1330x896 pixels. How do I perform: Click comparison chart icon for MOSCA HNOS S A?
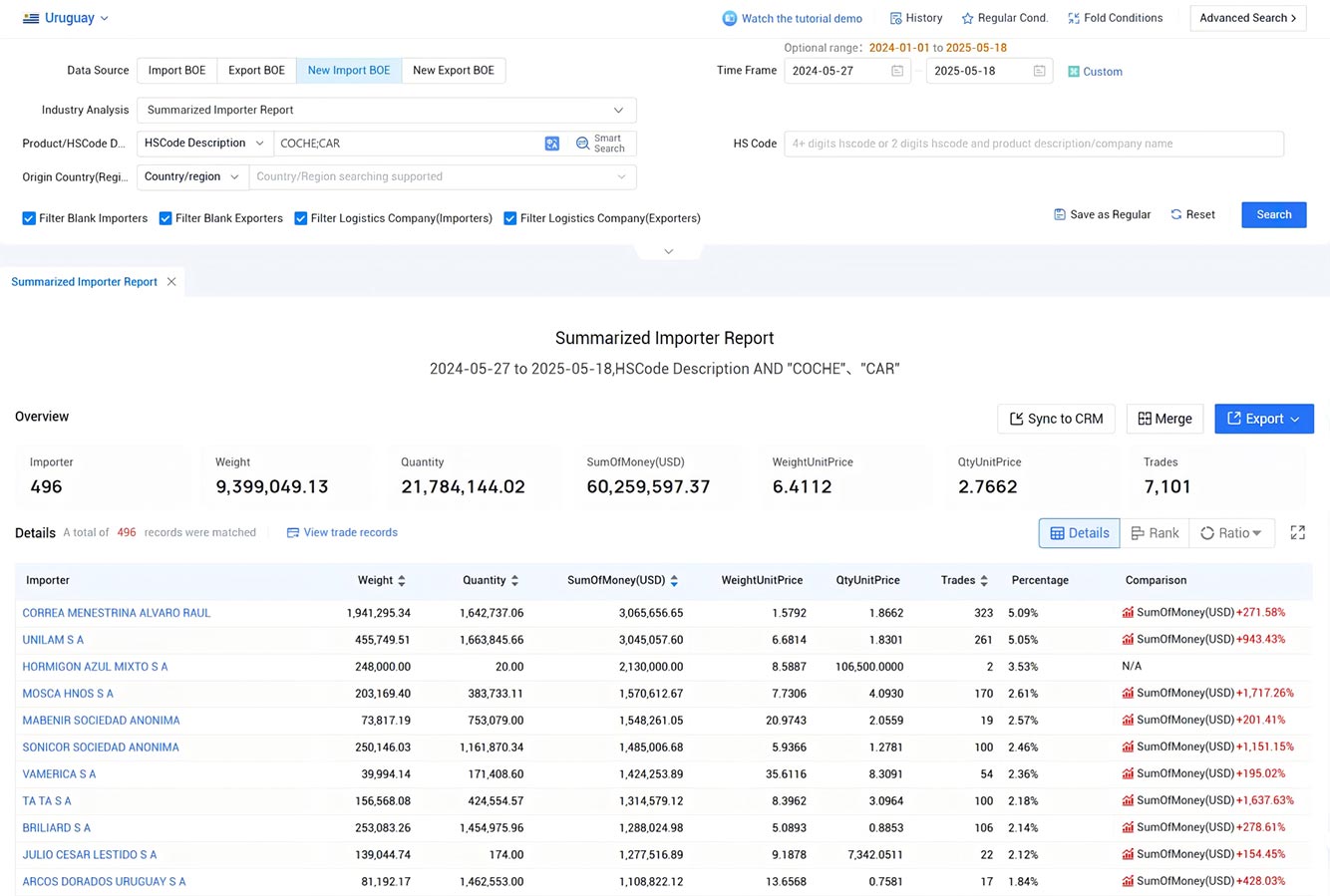coord(1128,694)
